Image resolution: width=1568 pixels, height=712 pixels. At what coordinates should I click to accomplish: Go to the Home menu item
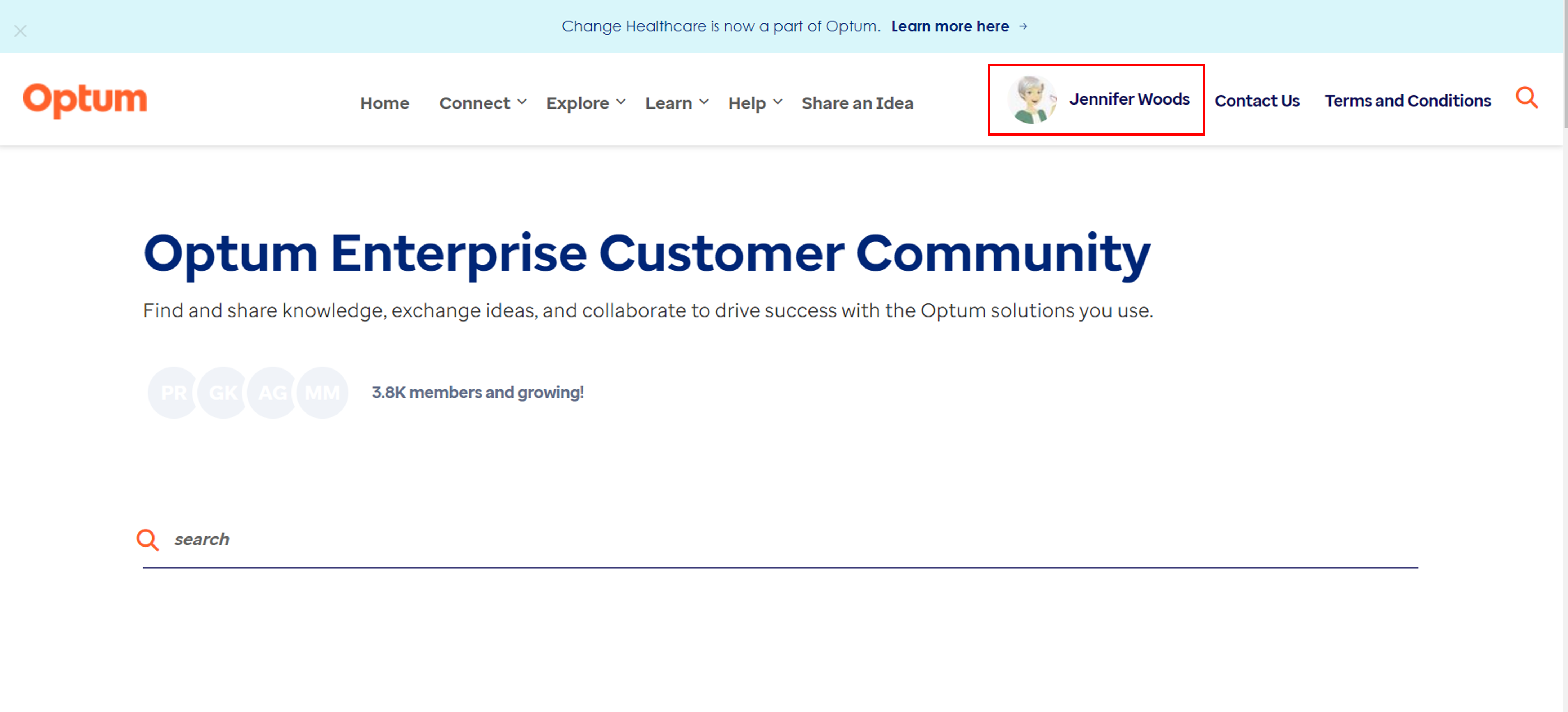pos(384,103)
